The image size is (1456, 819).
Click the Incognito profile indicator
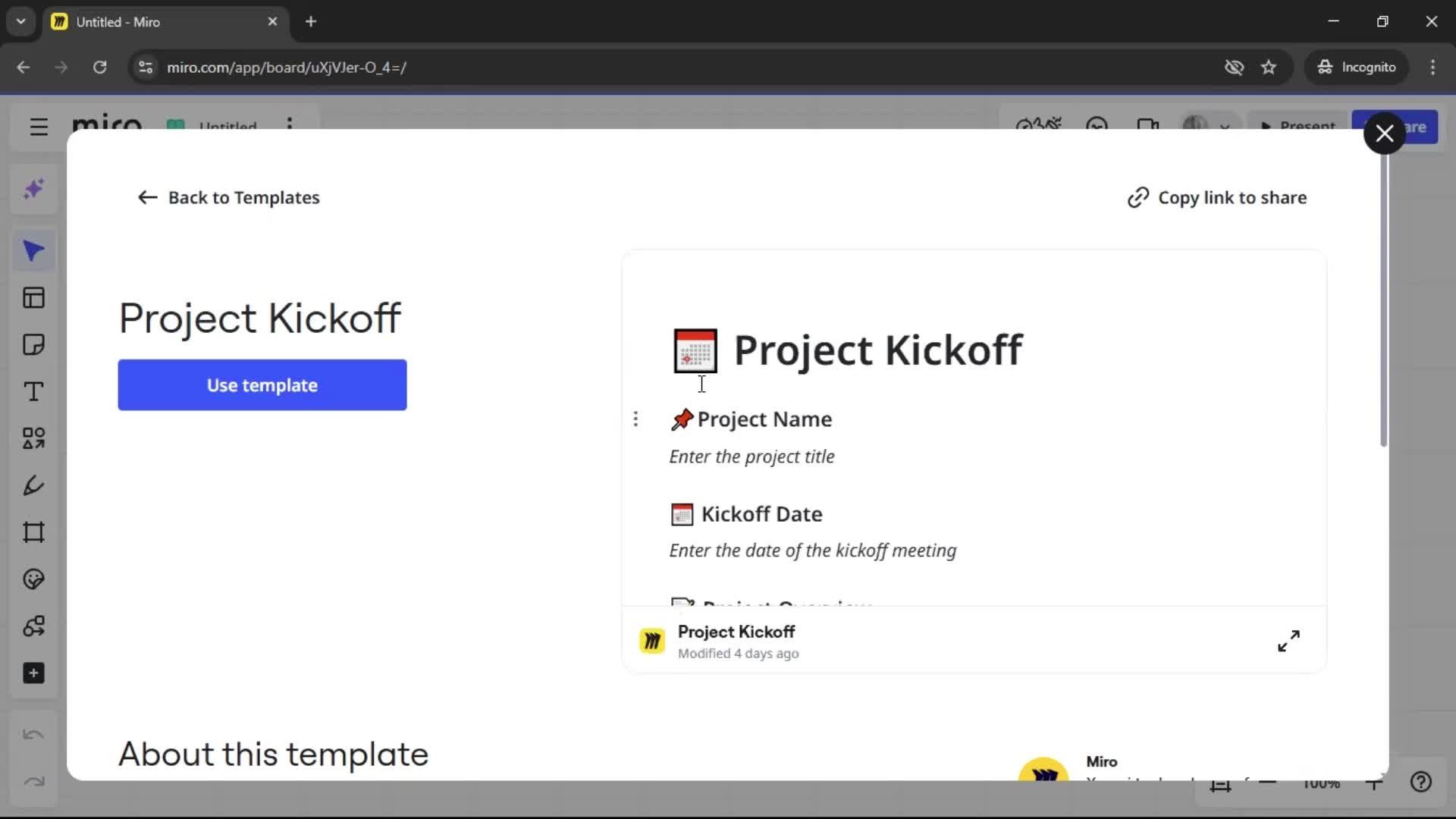coord(1356,67)
